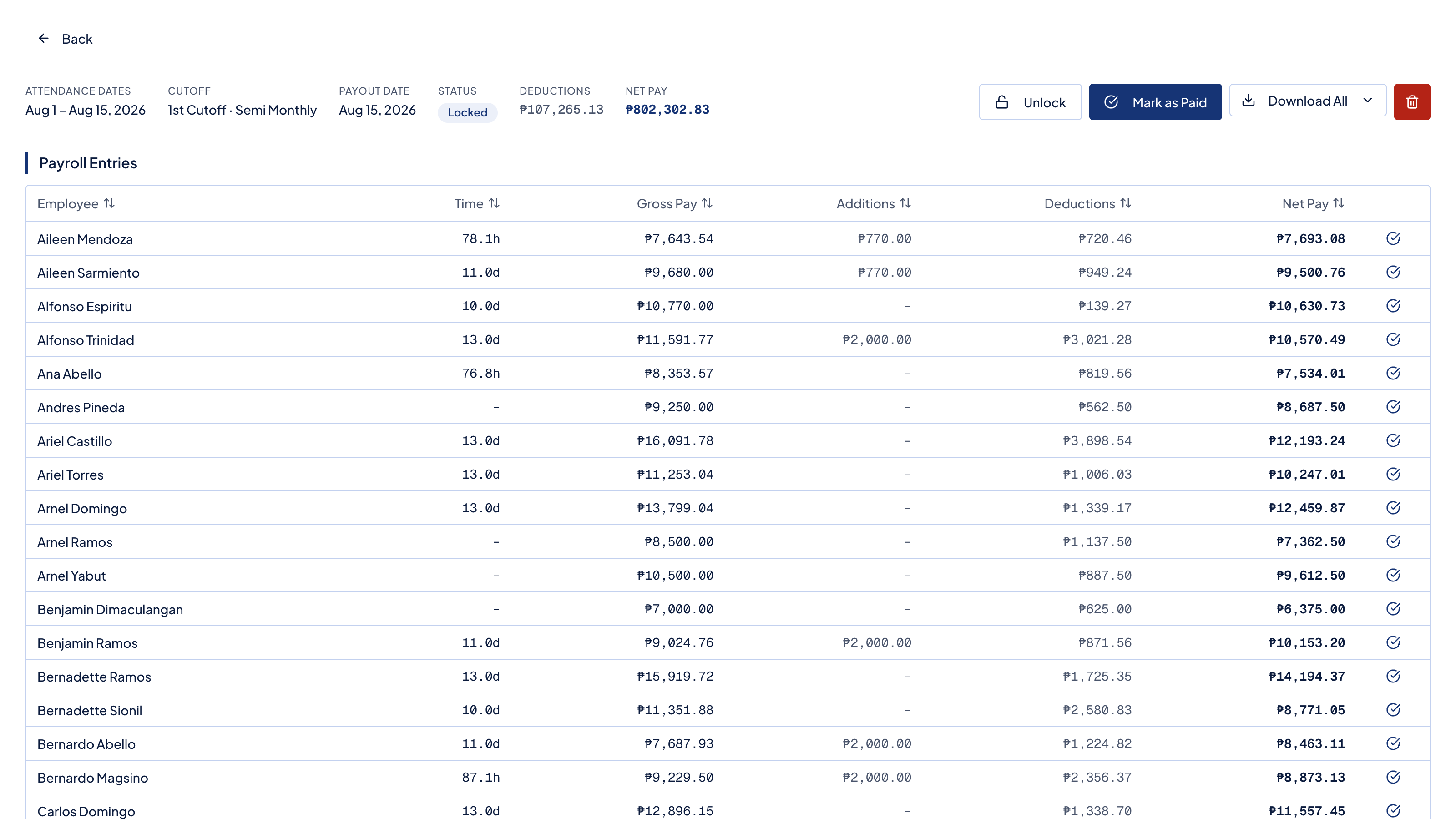Click the check-circle icon for Benjamin Ramos
The image size is (1456, 819).
tap(1393, 642)
